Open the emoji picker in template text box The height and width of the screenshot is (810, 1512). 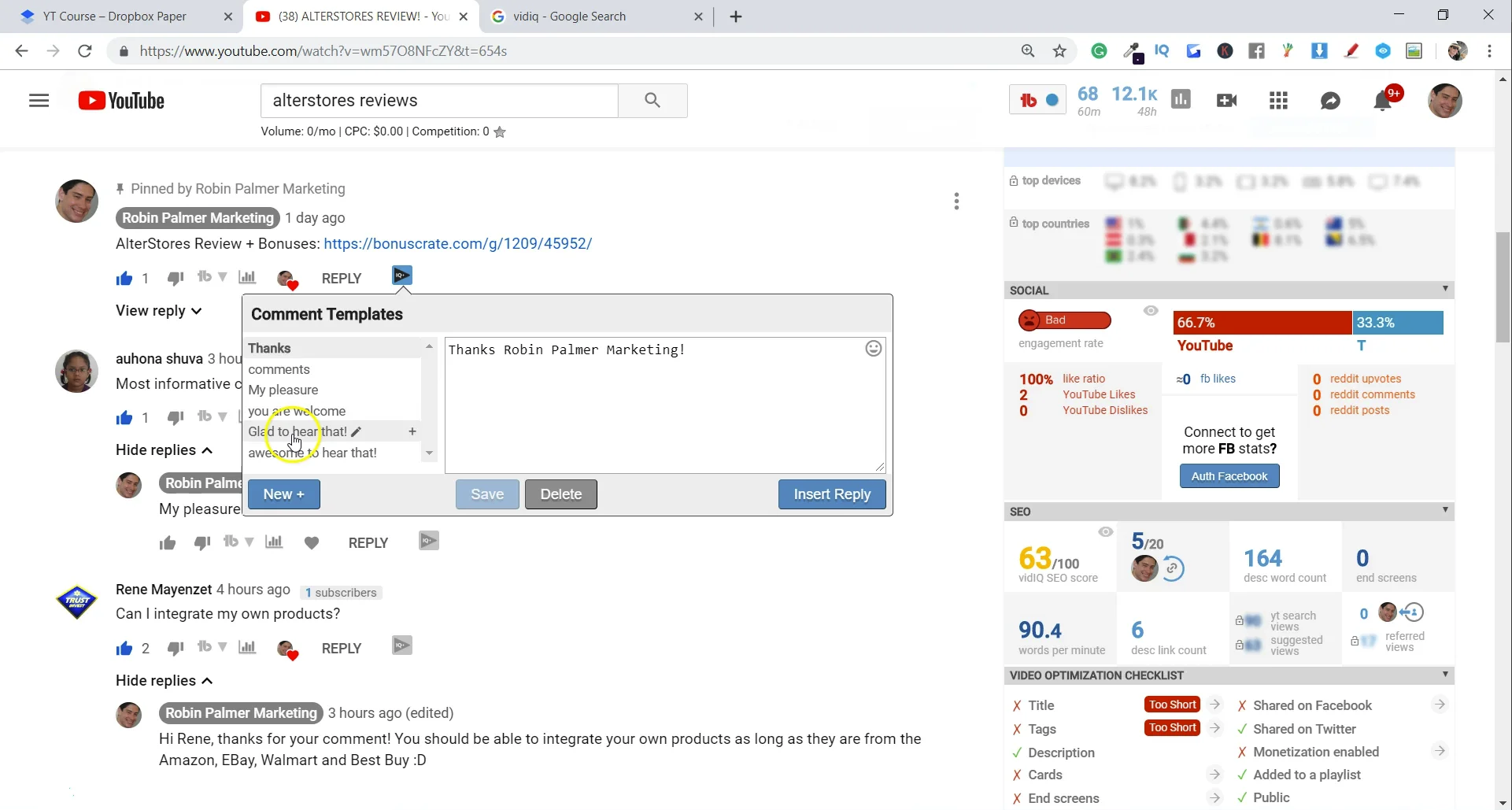(873, 349)
